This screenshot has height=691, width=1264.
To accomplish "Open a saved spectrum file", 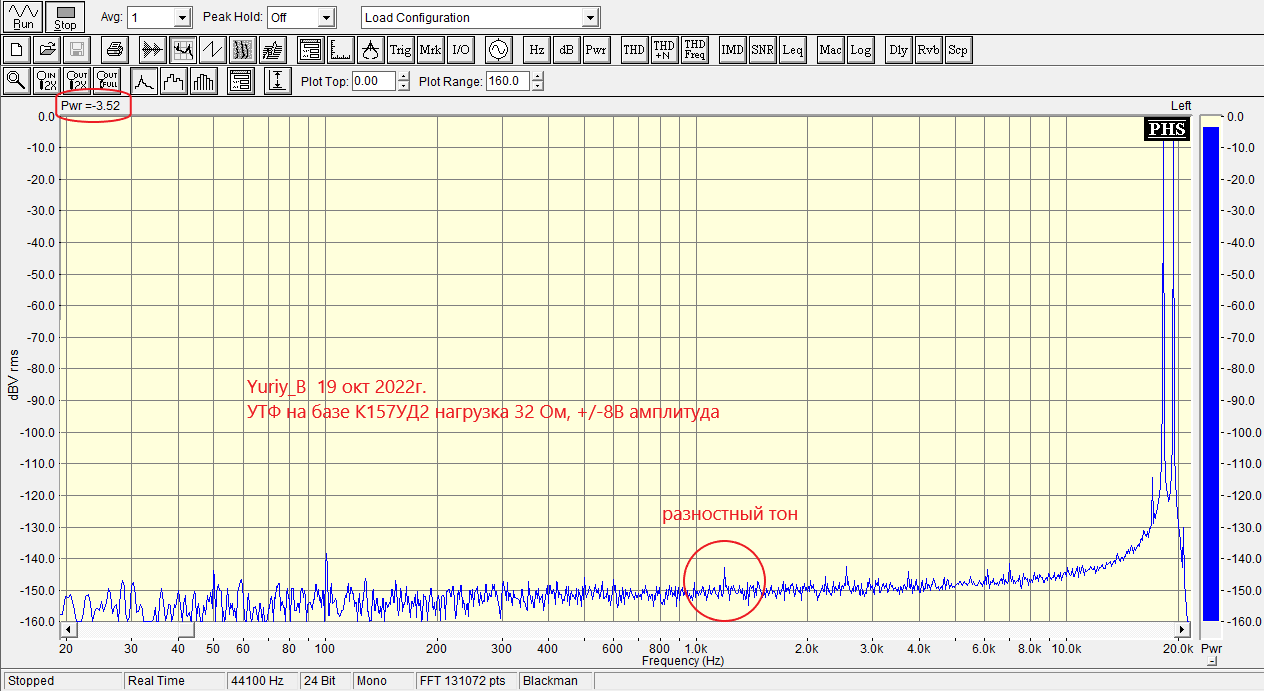I will [x=46, y=49].
